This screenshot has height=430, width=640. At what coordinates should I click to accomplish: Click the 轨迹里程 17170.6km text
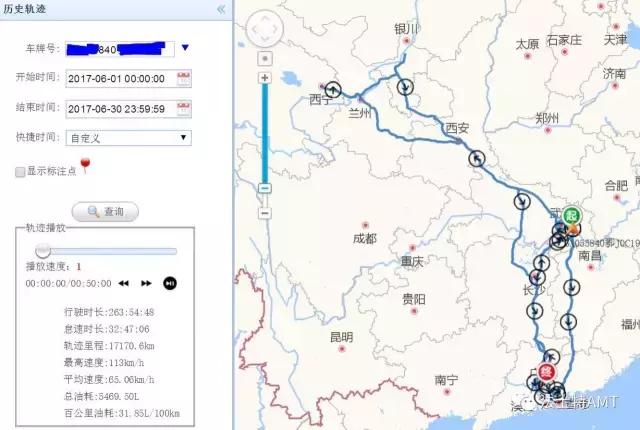(109, 346)
